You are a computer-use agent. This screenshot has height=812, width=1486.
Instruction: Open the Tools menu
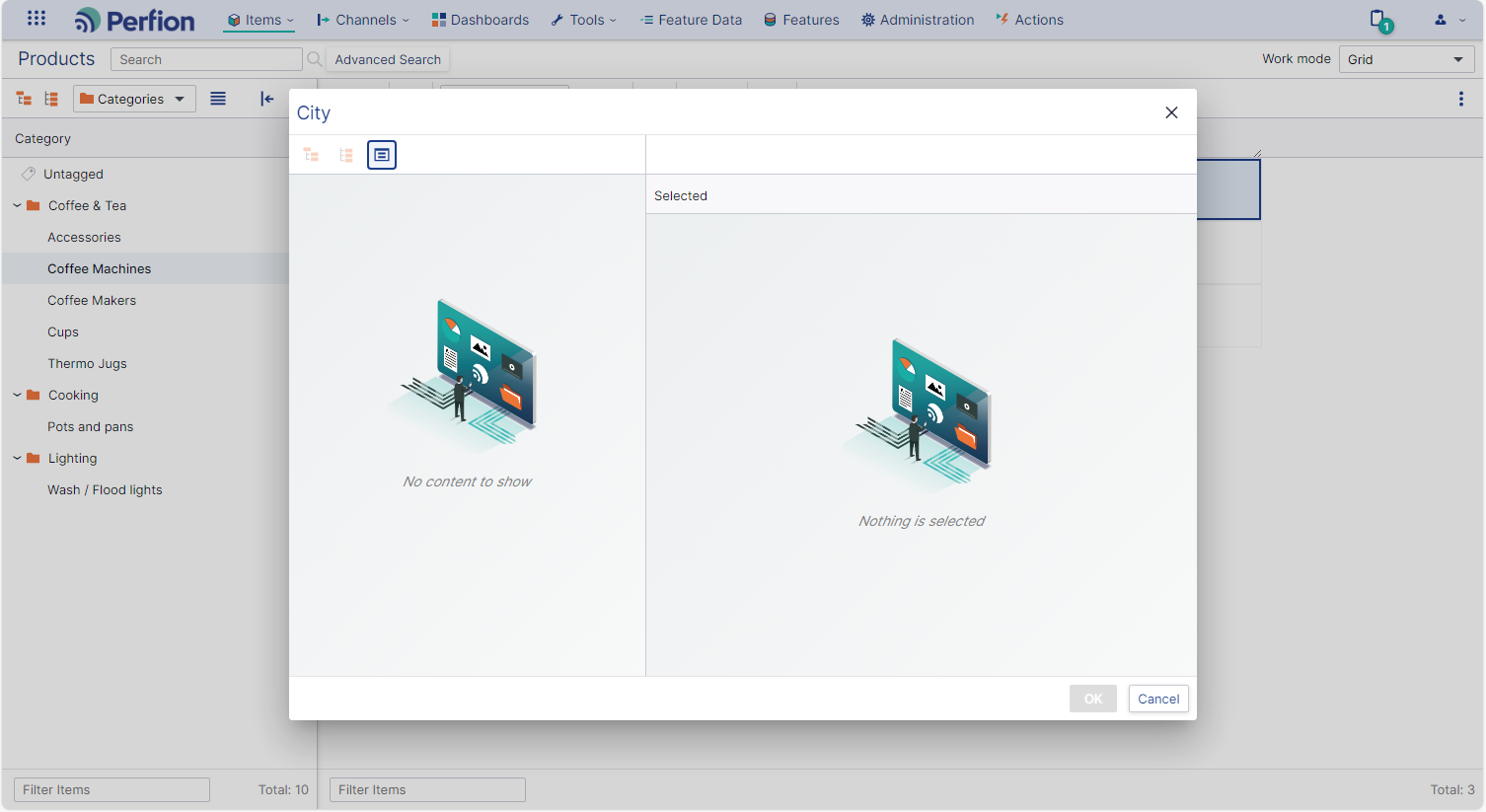click(583, 20)
